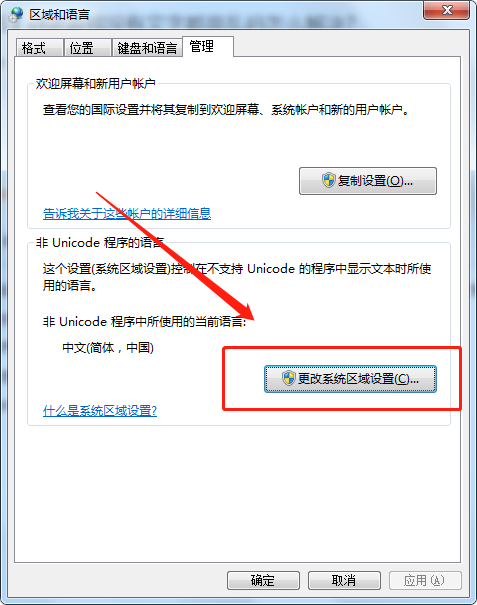The width and height of the screenshot is (477, 605).
Task: Click the 非 Unicode 程序中所使用的当前语言 label
Action: pyautogui.click(x=144, y=321)
